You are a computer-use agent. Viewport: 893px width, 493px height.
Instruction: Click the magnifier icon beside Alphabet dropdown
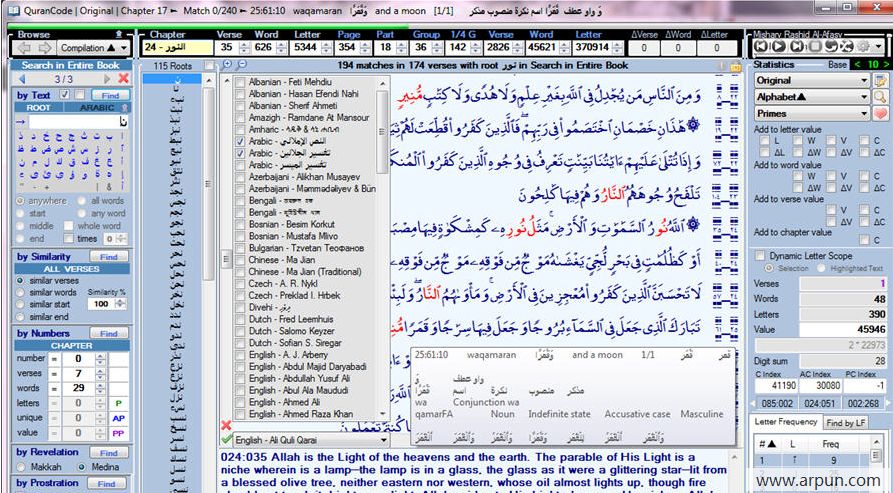(879, 97)
